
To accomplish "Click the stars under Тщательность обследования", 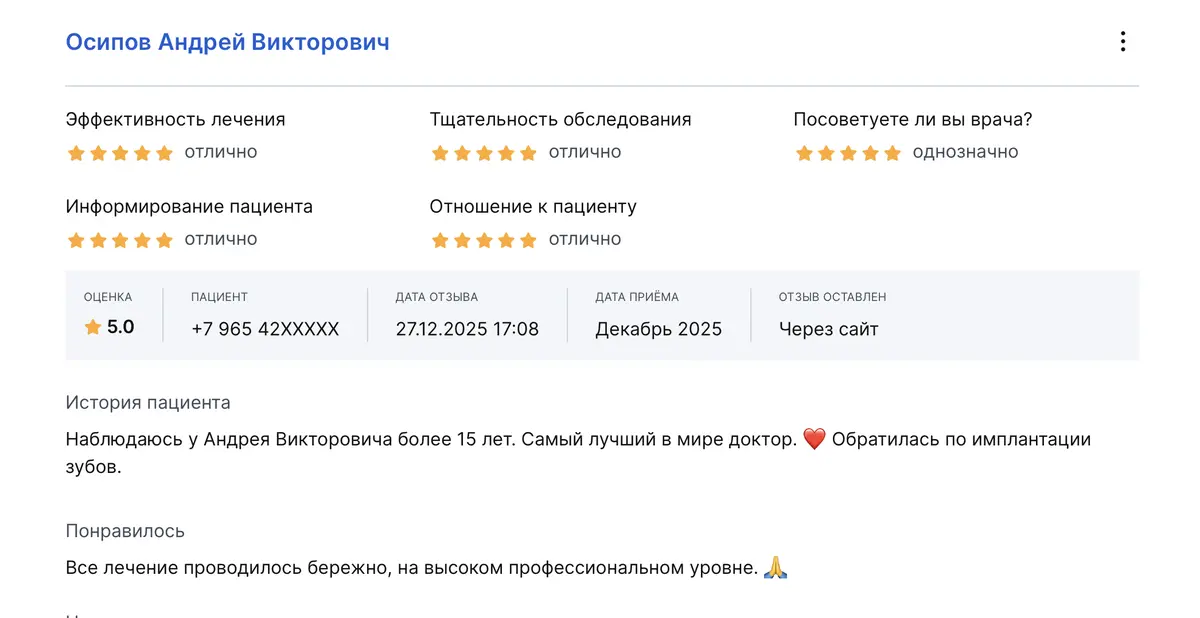I will point(484,153).
